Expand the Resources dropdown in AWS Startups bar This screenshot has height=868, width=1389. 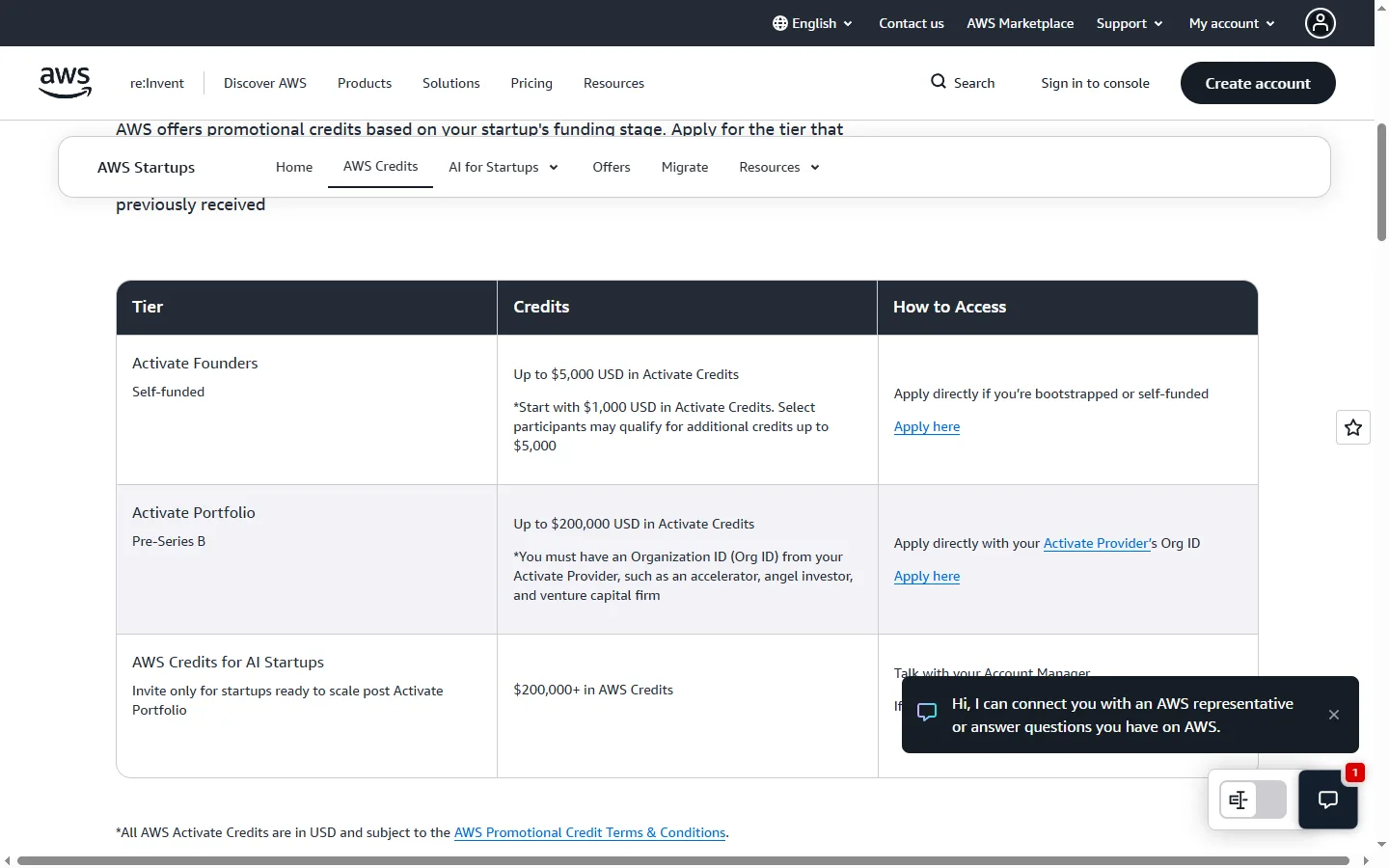point(779,167)
